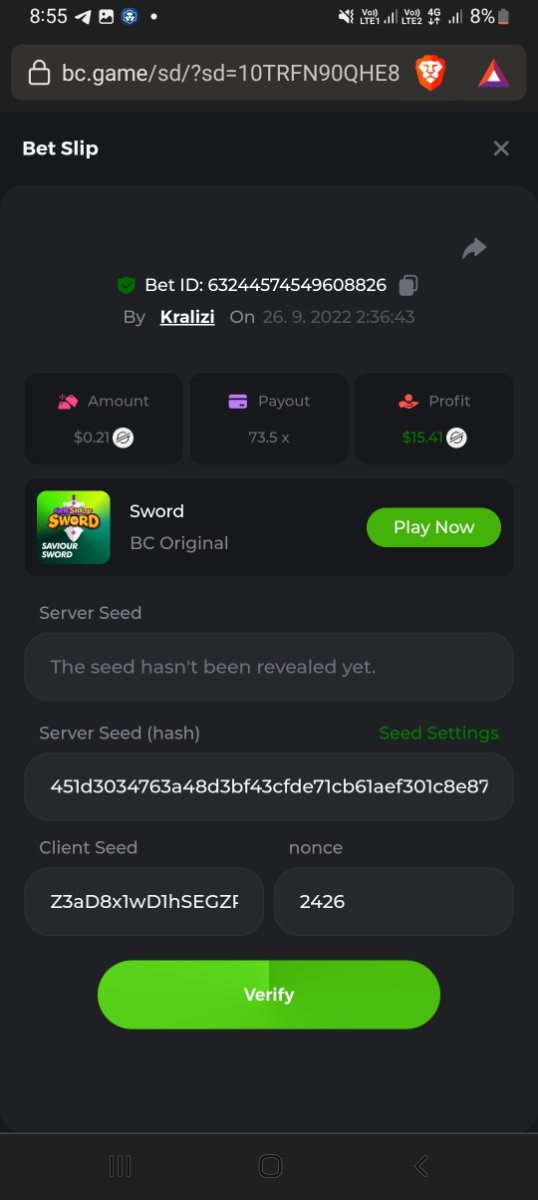
Task: Tap the Brave Rewards triangle icon
Action: (x=494, y=73)
